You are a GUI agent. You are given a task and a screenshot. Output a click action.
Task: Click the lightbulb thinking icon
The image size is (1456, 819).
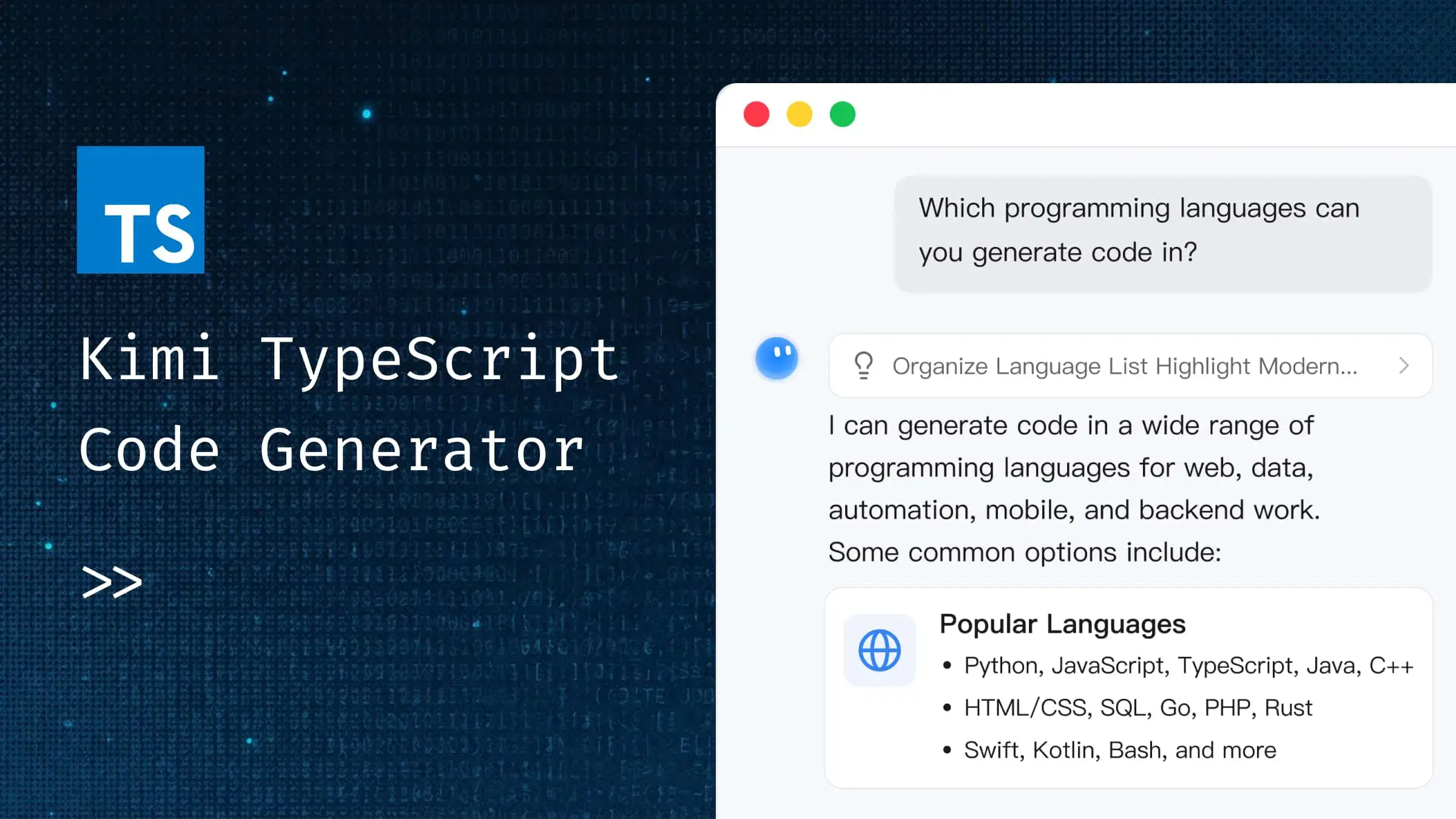coord(864,366)
